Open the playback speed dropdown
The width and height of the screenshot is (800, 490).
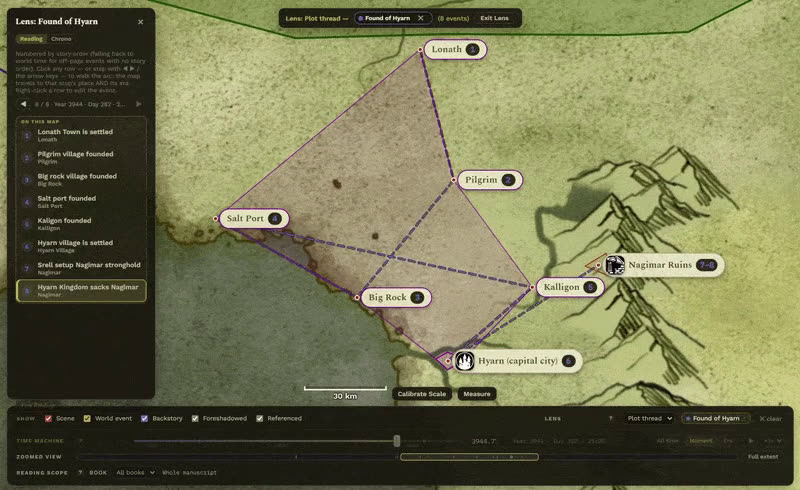772,440
